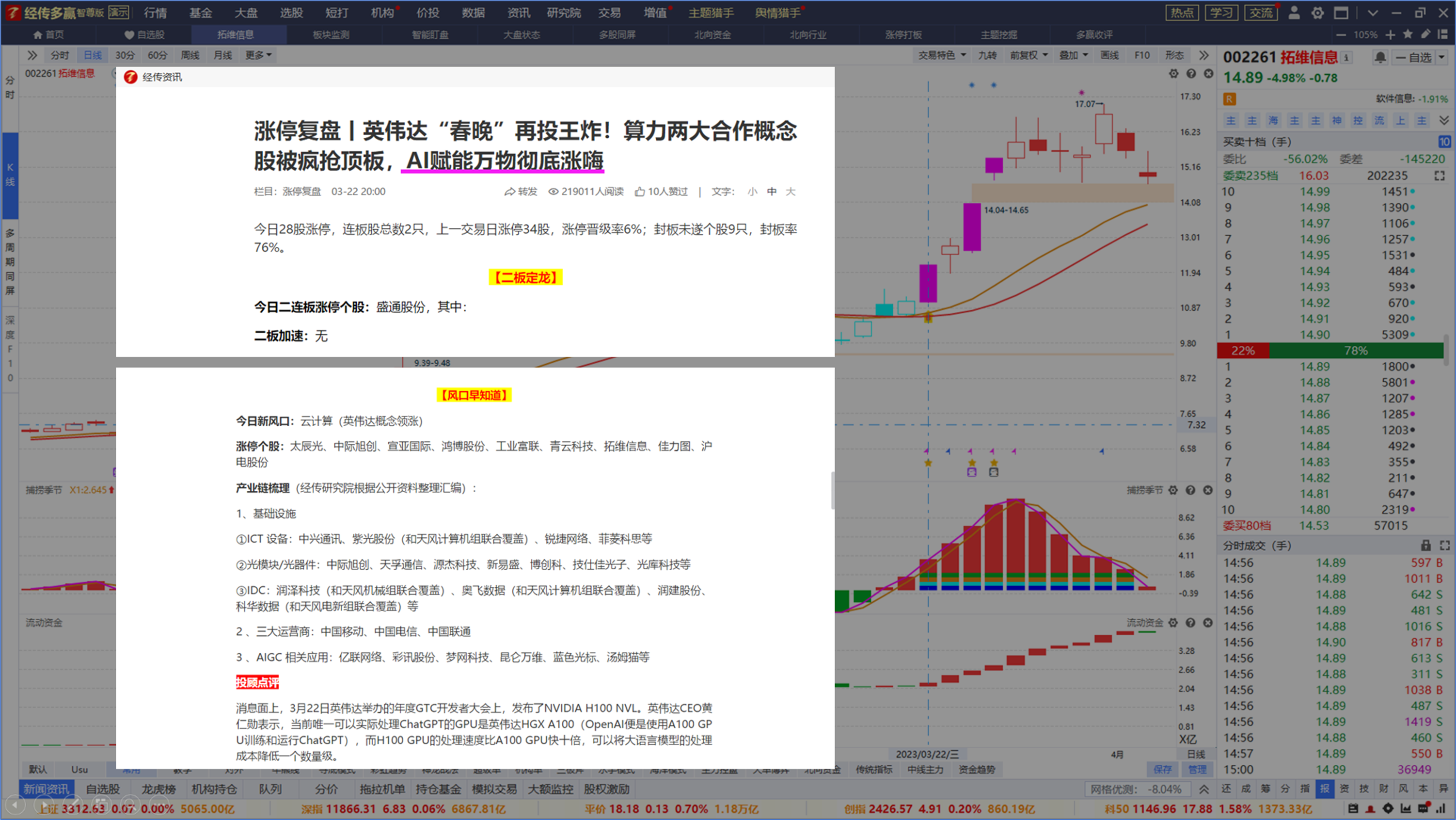Expand indicator tags with down double-chevron
Viewport: 1456px width, 820px height.
point(1443,120)
